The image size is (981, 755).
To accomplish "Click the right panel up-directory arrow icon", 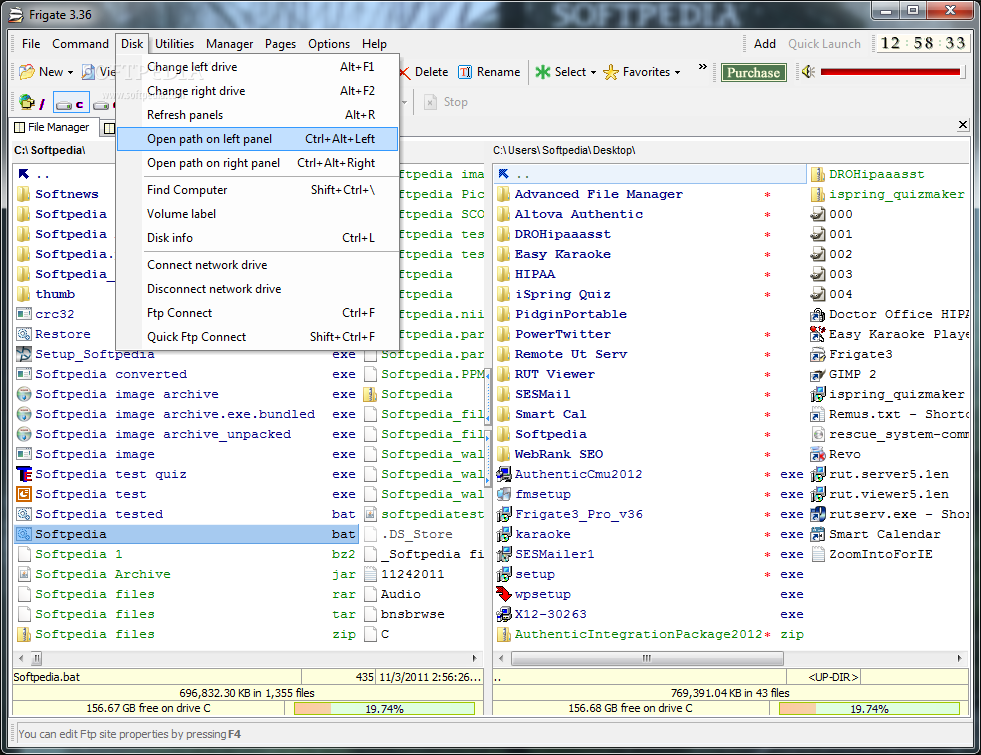I will click(x=504, y=174).
